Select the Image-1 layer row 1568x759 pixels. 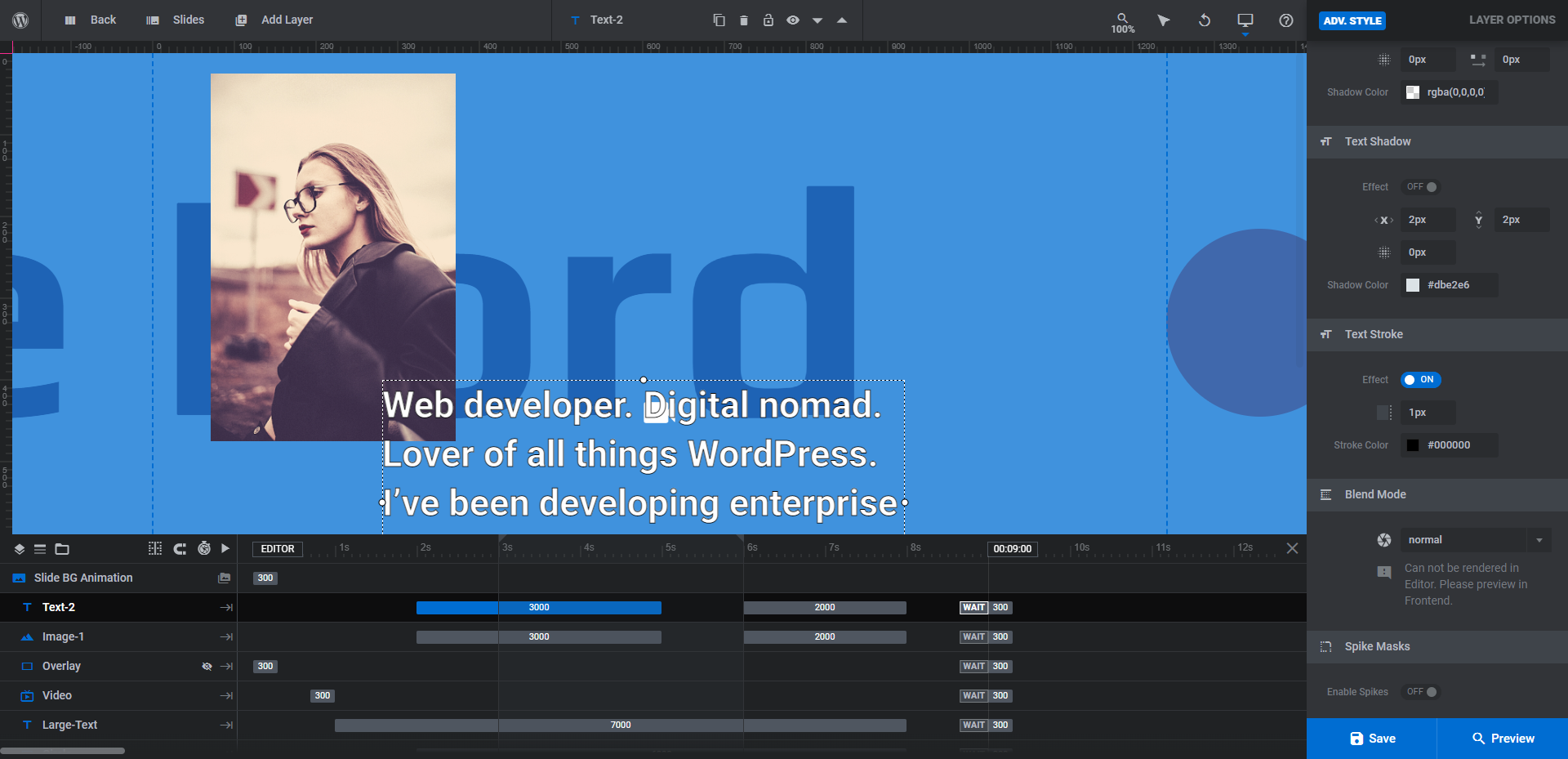pyautogui.click(x=118, y=636)
